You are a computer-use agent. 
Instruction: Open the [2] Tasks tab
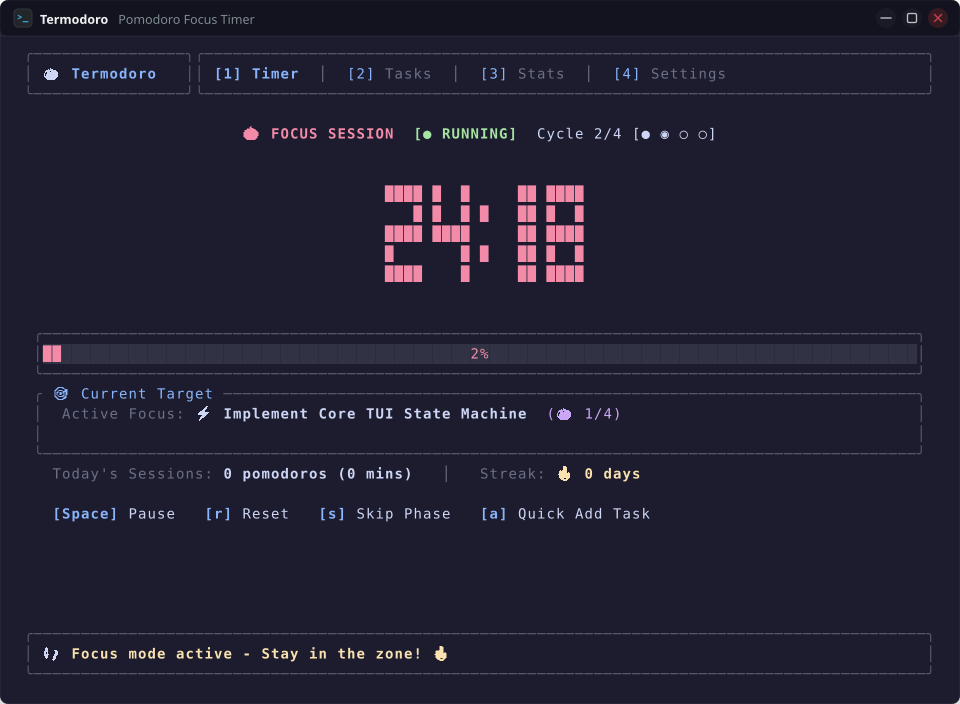(x=389, y=74)
